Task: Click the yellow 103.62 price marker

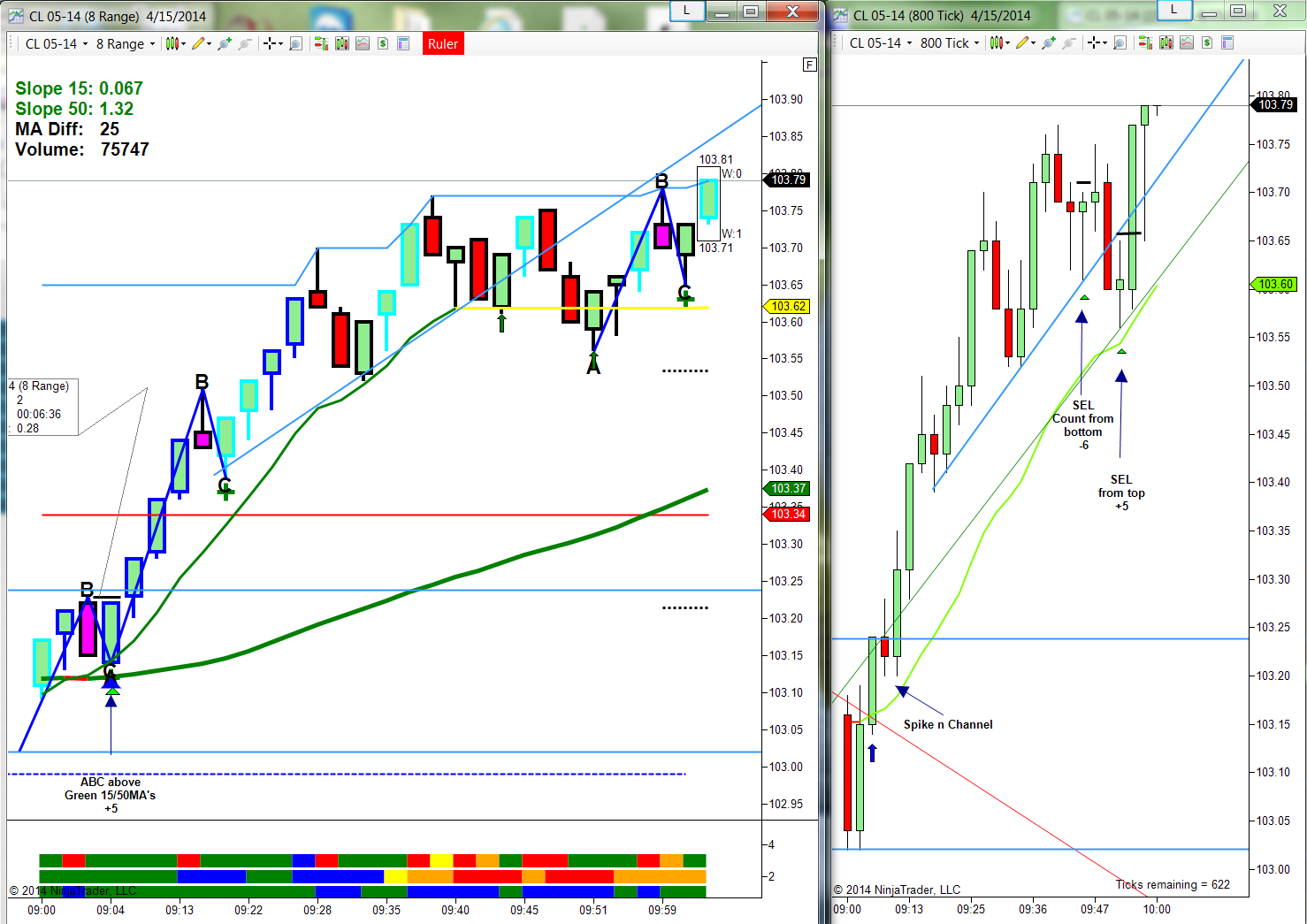Action: (x=786, y=306)
